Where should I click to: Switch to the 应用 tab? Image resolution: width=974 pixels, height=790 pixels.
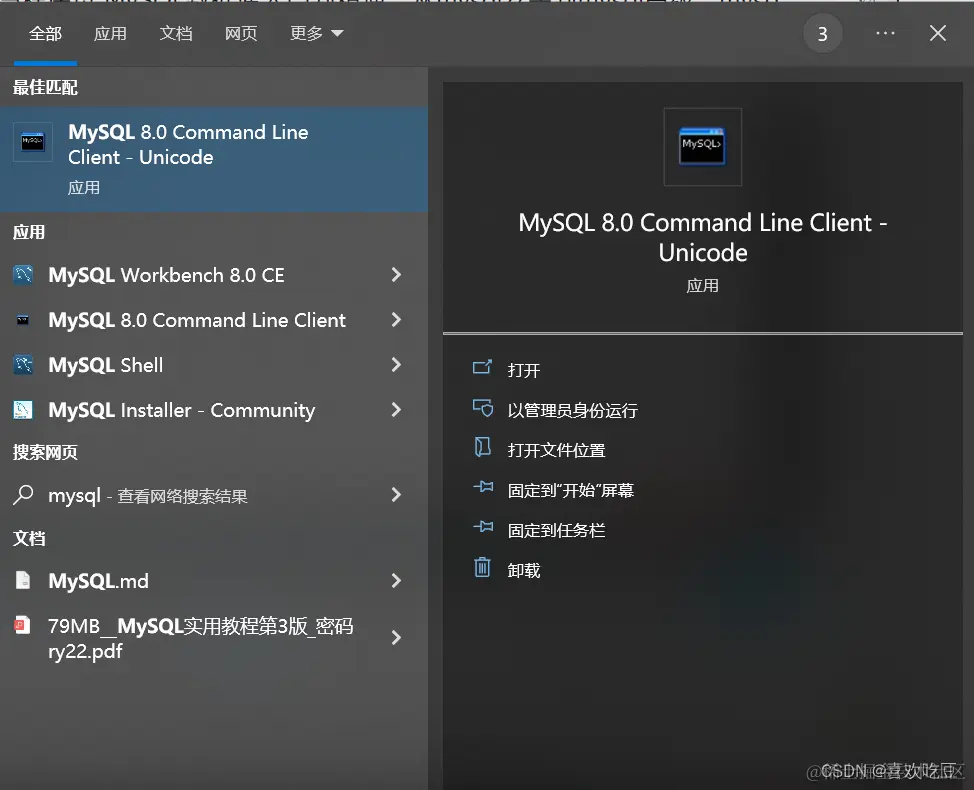click(110, 34)
